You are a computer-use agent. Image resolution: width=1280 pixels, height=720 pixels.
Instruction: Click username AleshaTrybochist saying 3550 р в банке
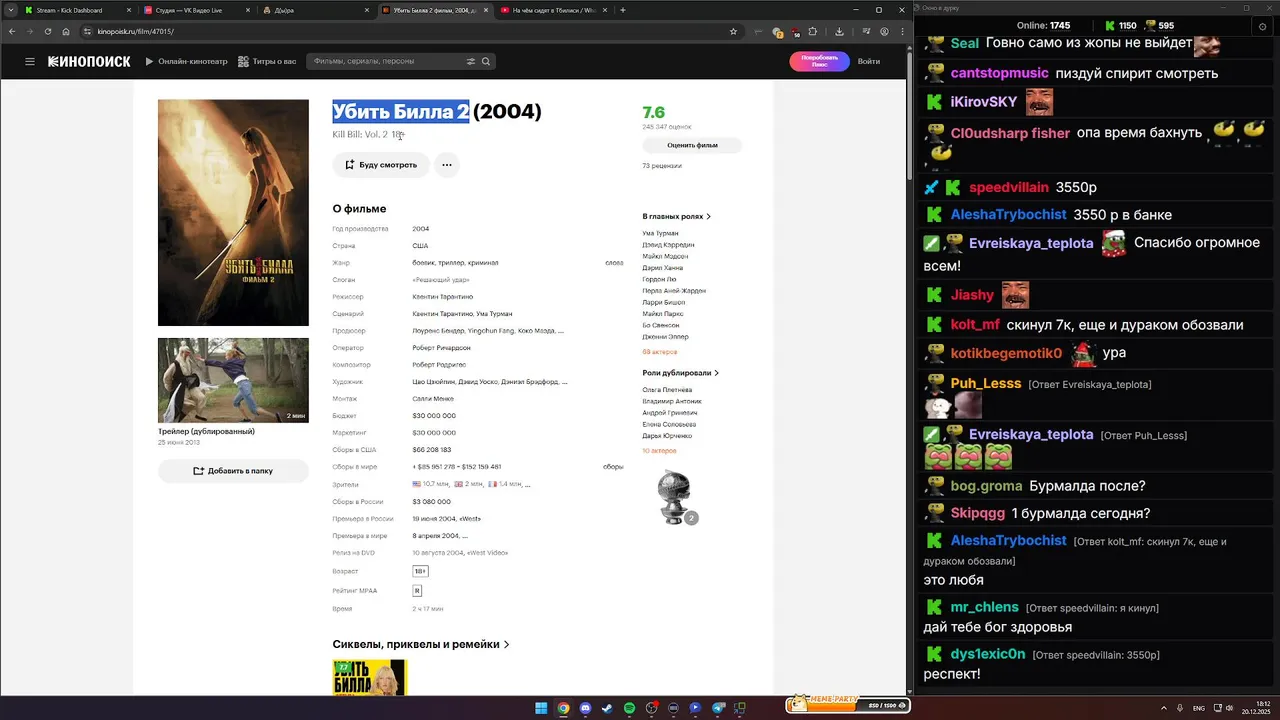point(1008,215)
